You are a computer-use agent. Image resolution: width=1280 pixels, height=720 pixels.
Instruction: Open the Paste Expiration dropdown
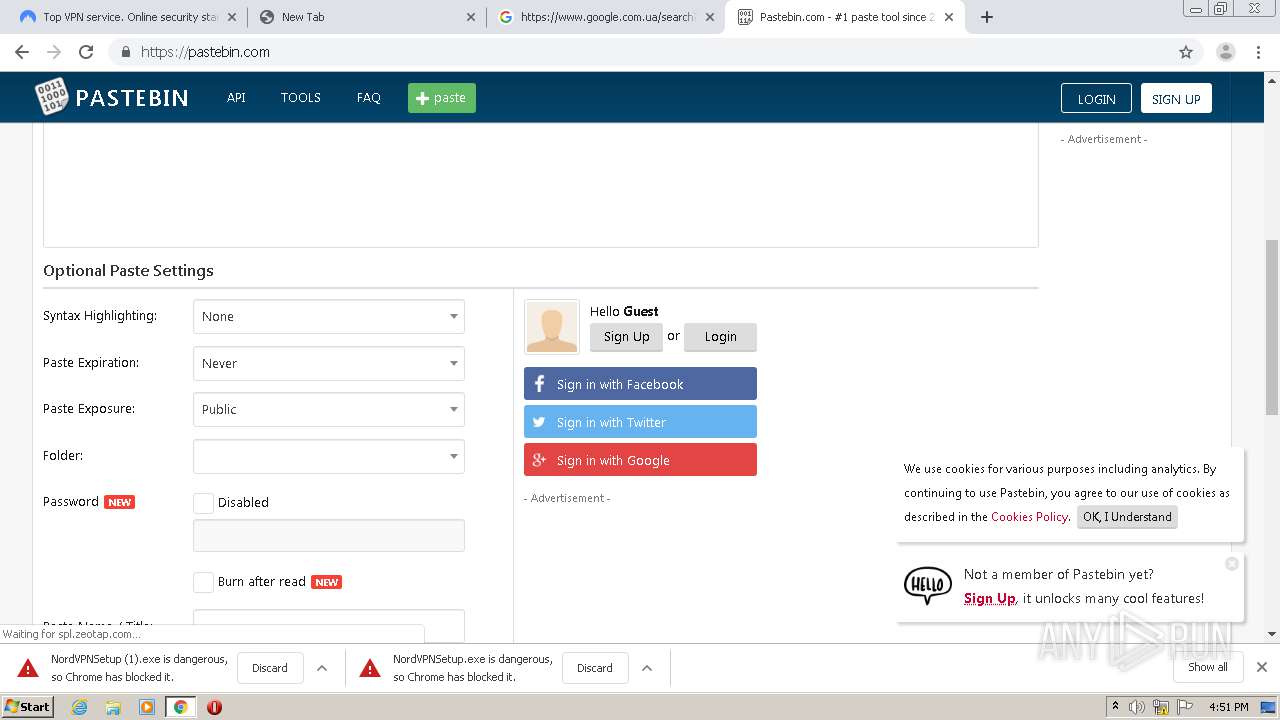(x=329, y=363)
